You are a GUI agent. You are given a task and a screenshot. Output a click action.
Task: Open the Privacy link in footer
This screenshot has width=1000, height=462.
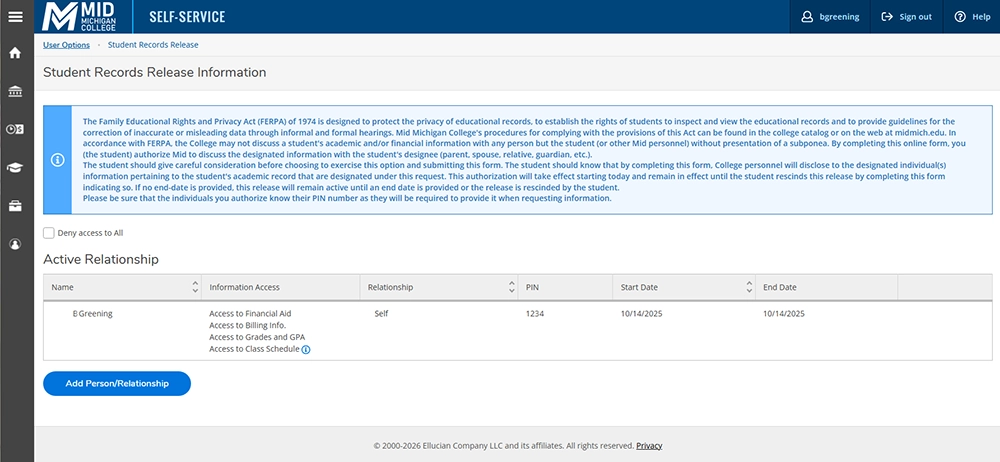(649, 445)
